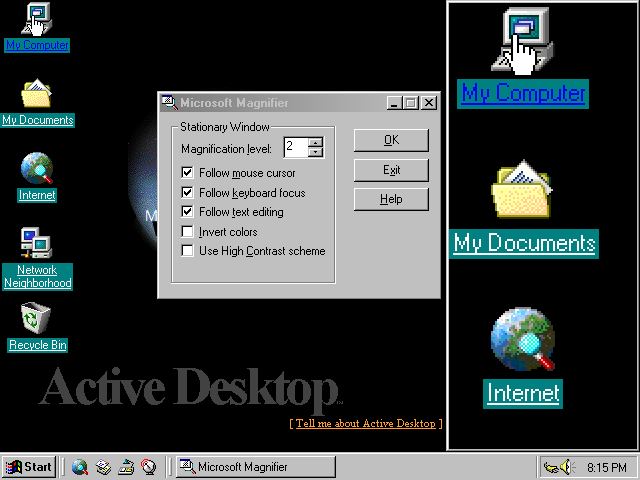Select the Recycle Bin desktop icon
This screenshot has height=480, width=640.
pos(36,318)
